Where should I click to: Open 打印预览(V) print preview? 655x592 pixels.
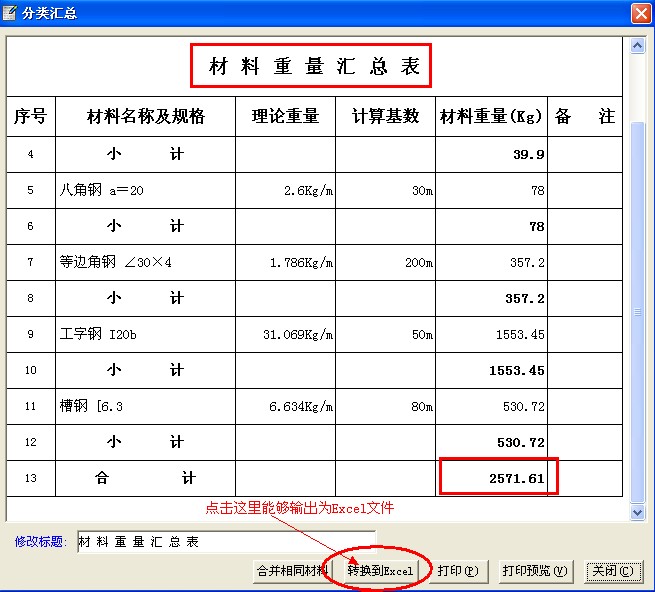[x=535, y=571]
